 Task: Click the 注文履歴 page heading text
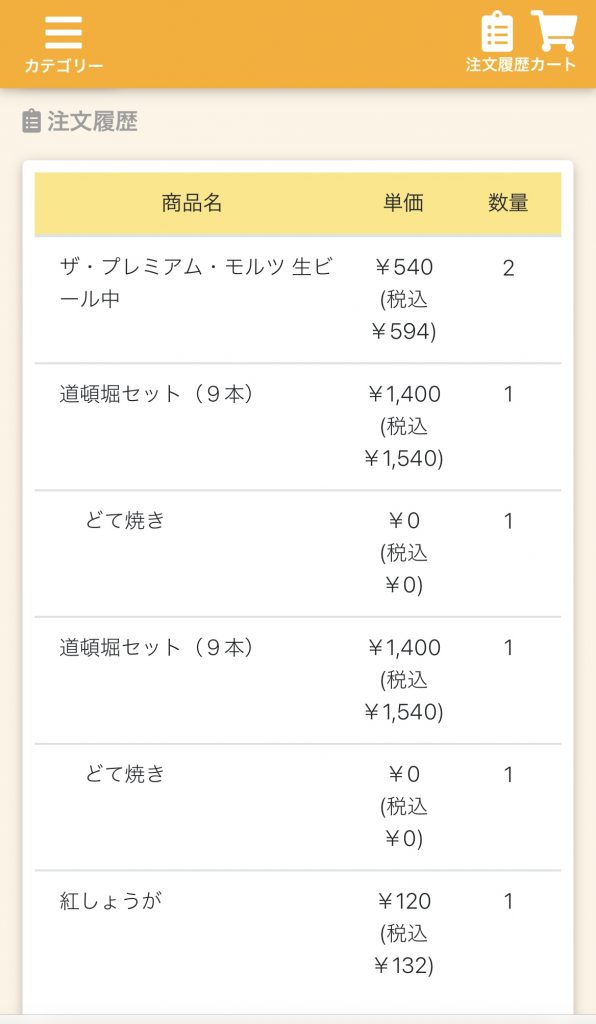92,121
